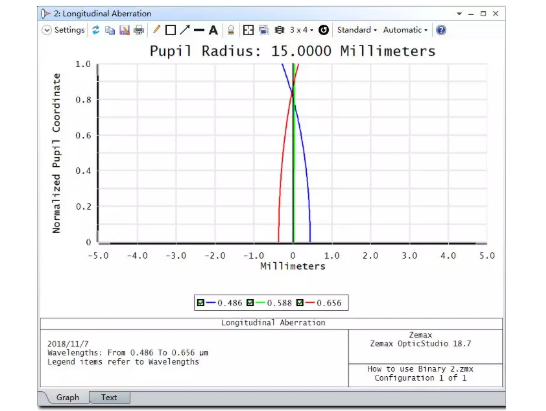Toggle the 0.656 wavelength legend checkbox
Screen dimensions: 546x411
[300, 303]
